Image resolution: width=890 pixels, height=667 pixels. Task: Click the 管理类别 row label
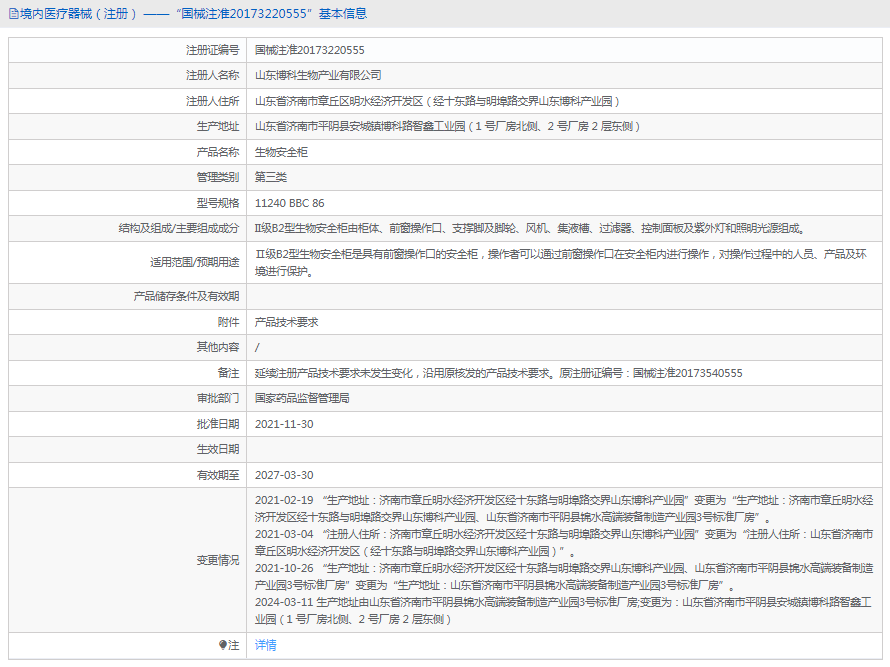point(217,177)
